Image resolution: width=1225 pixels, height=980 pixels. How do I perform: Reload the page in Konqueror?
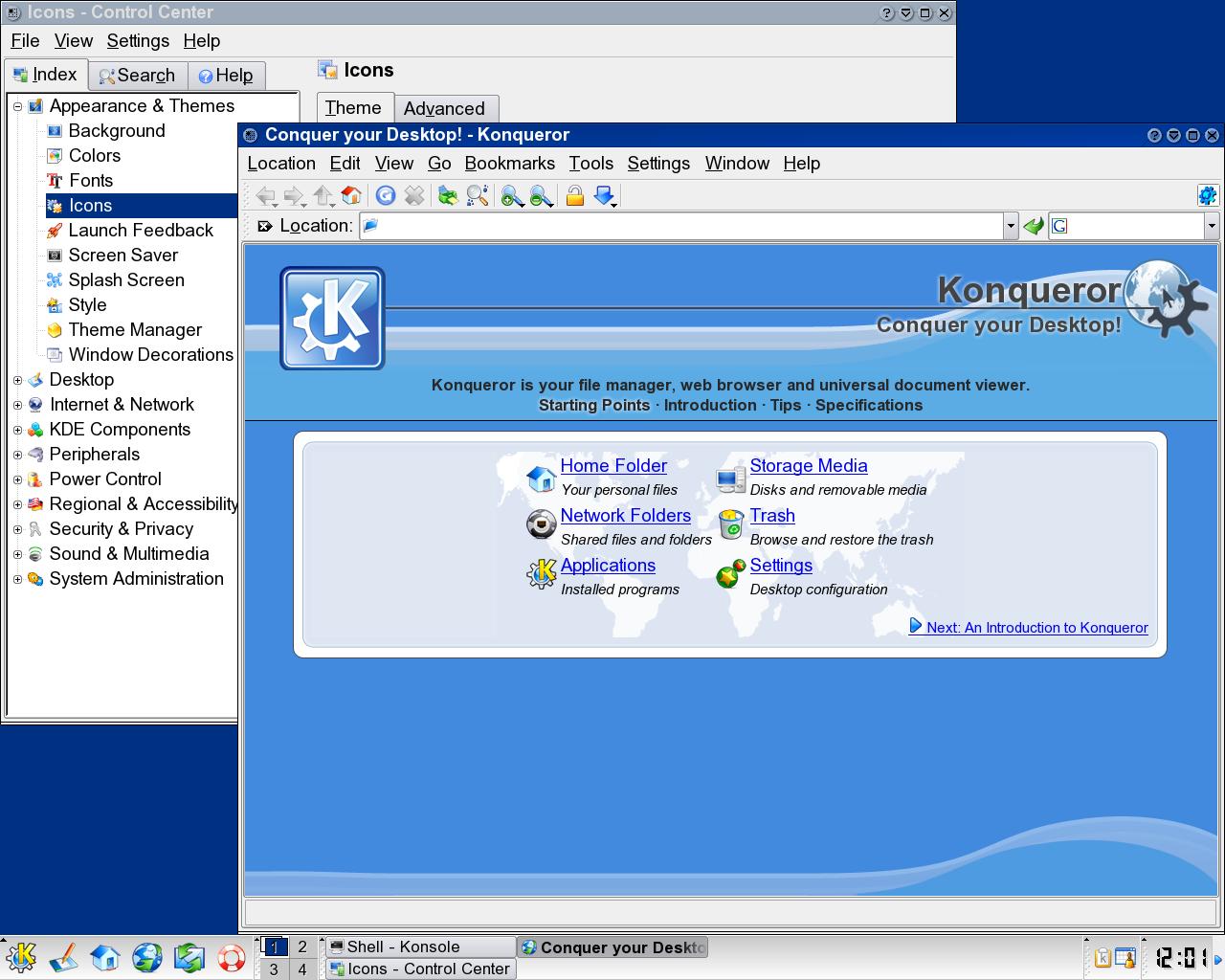[x=386, y=196]
